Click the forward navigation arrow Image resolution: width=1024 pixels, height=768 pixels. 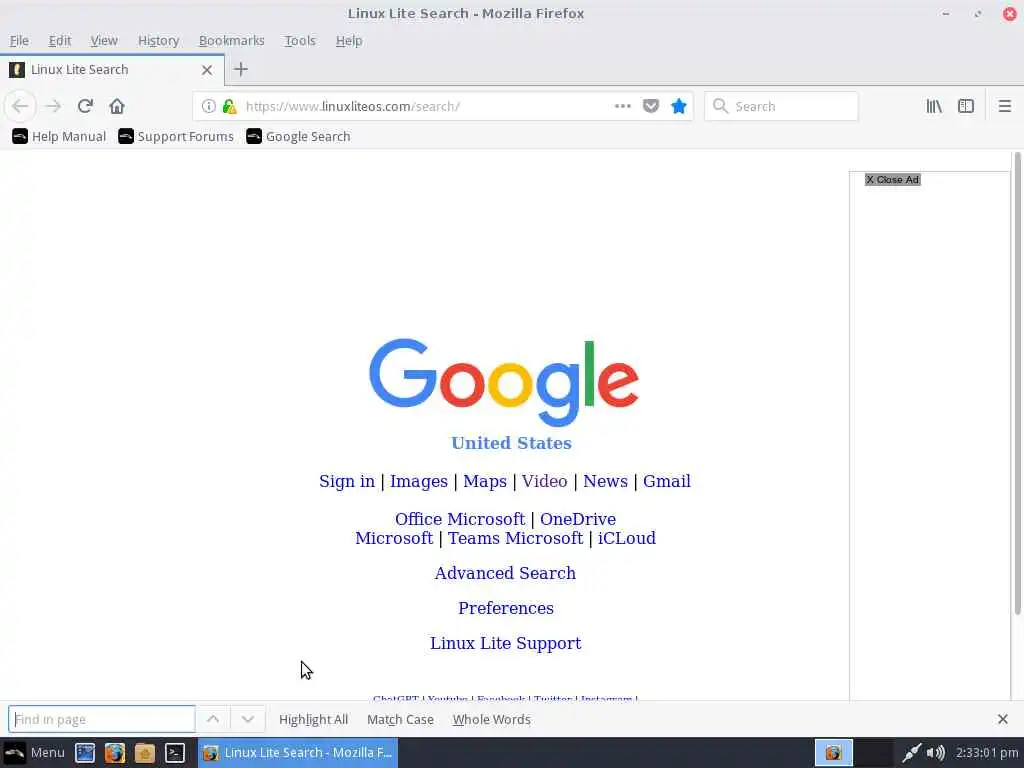click(53, 106)
